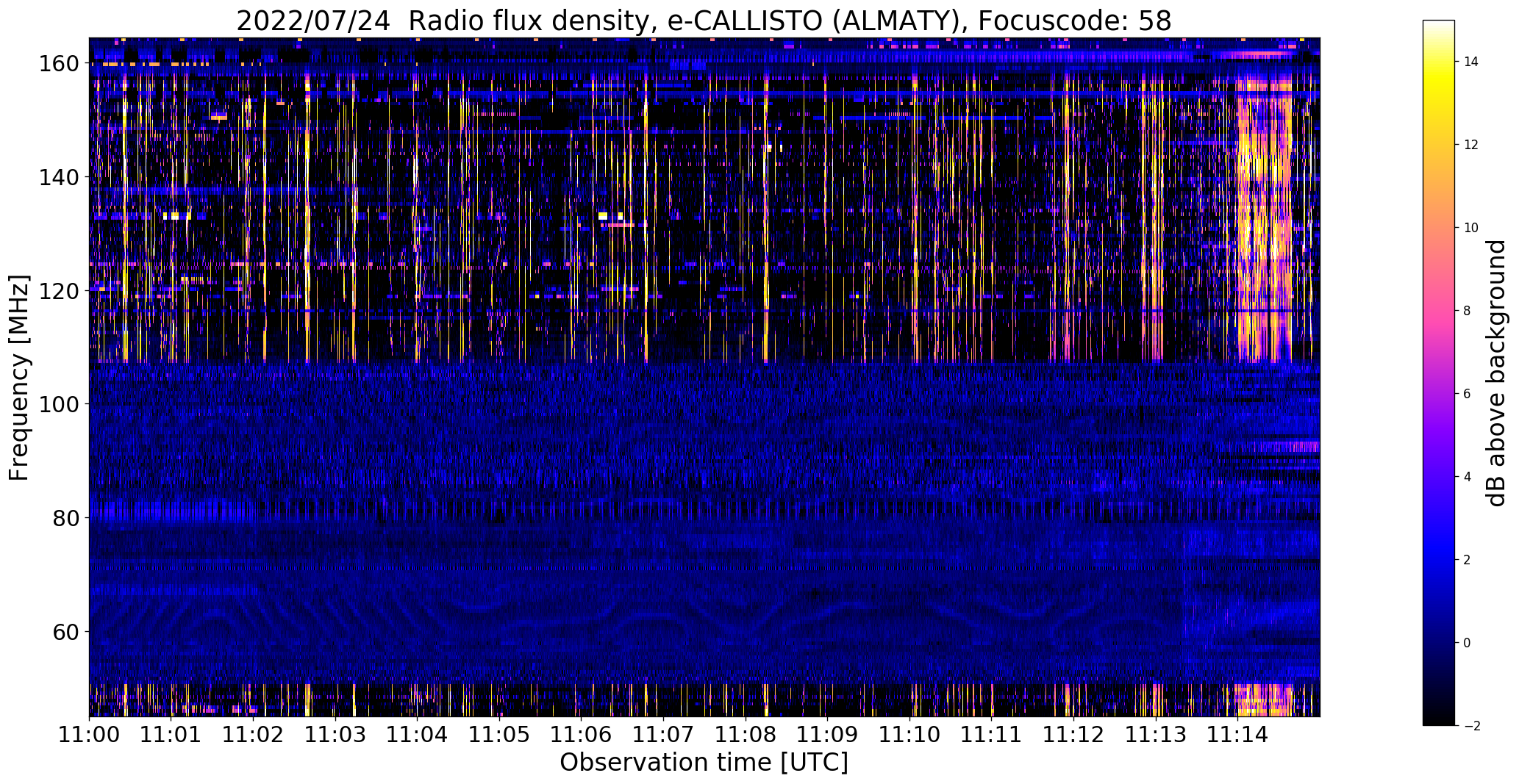This screenshot has width=1519, height=784.
Task: Click the colorbar tick label 4
Action: pyautogui.click(x=1468, y=477)
